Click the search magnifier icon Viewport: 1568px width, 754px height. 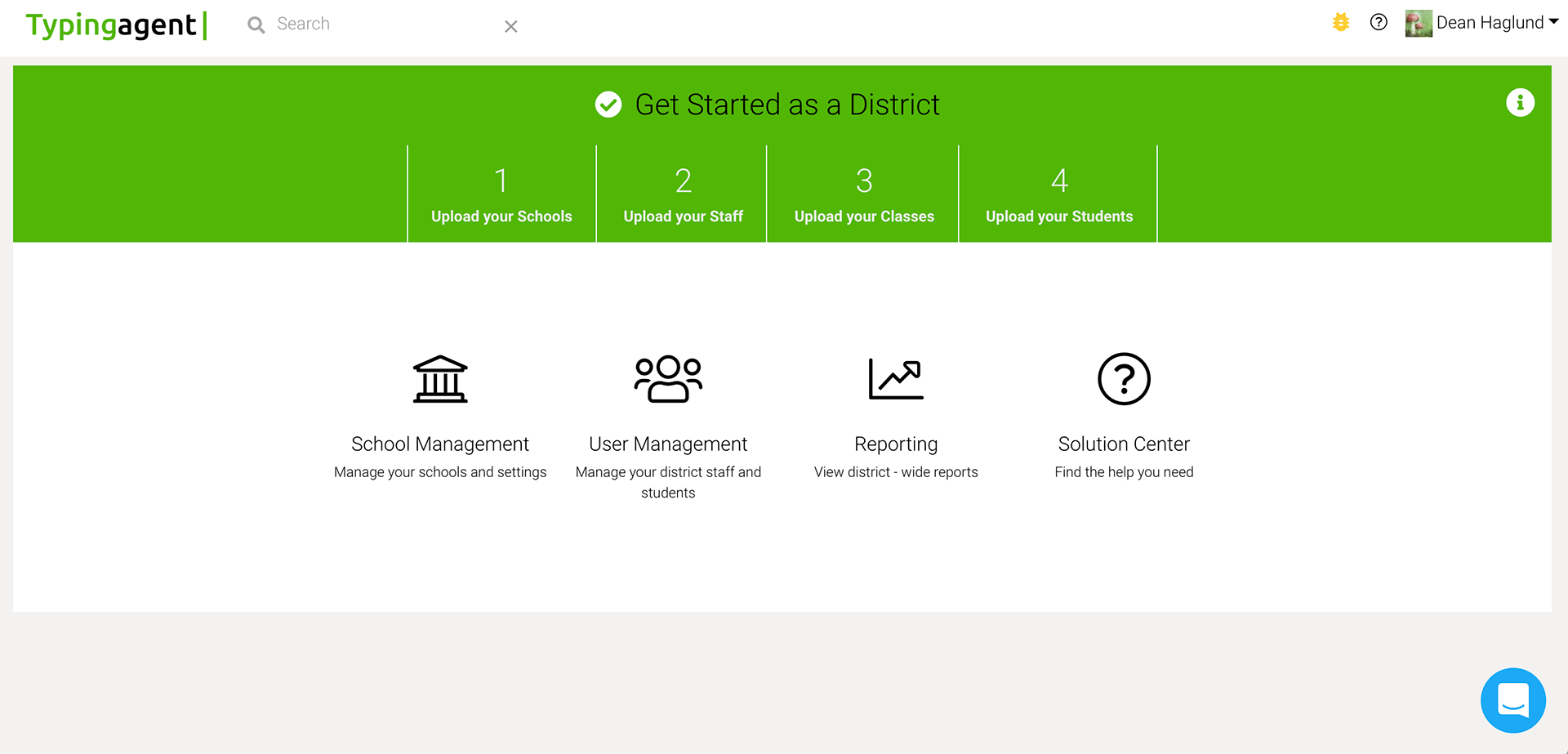(256, 25)
